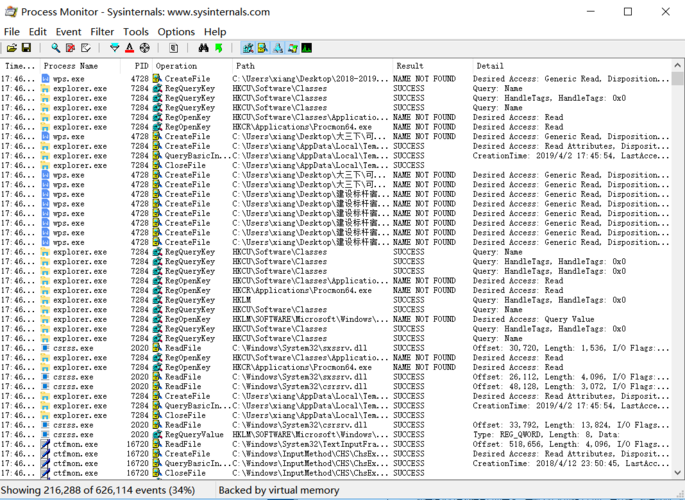
Task: Open the File menu
Action: [12, 32]
